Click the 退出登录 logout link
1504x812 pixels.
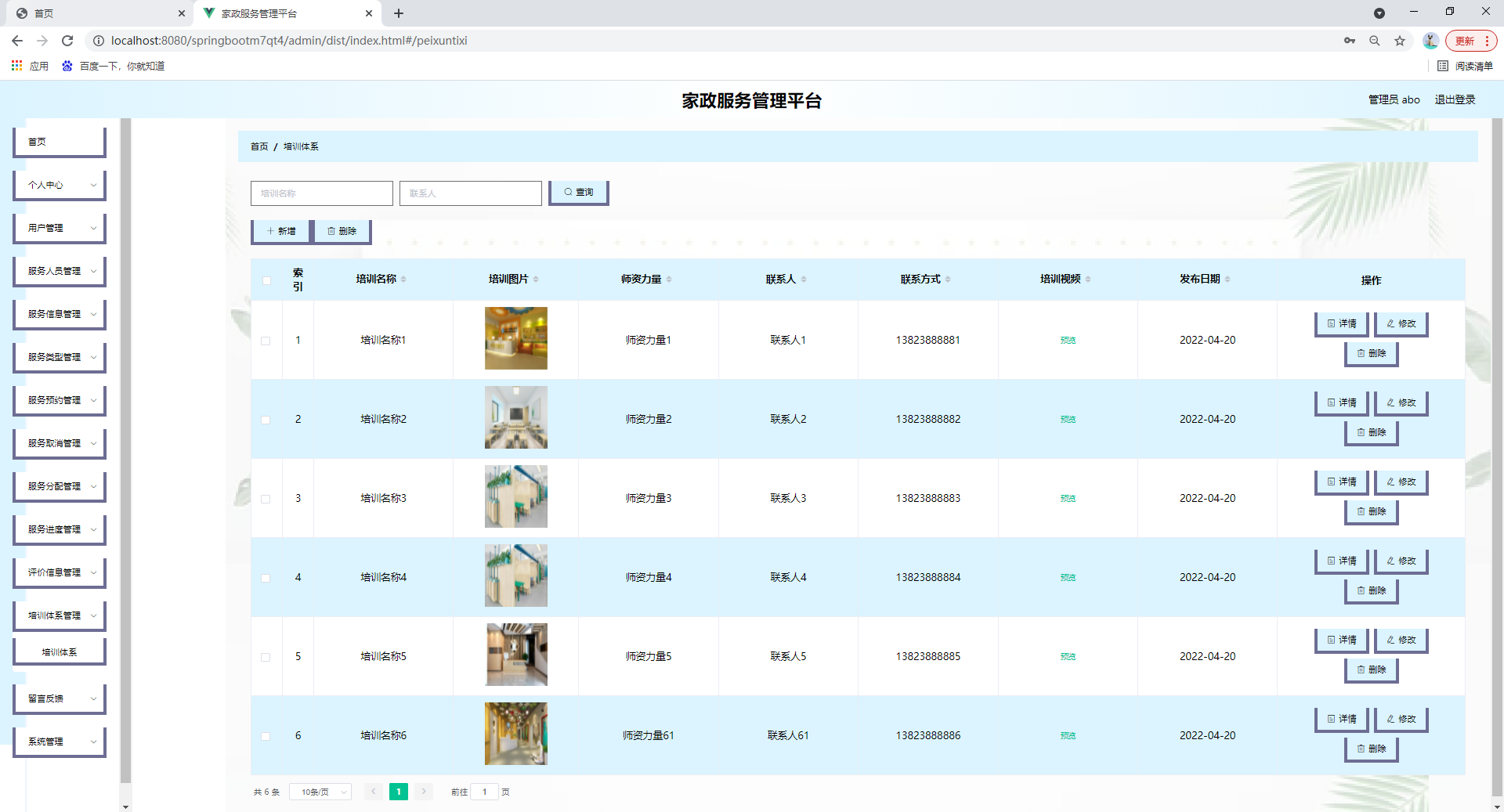coord(1454,99)
